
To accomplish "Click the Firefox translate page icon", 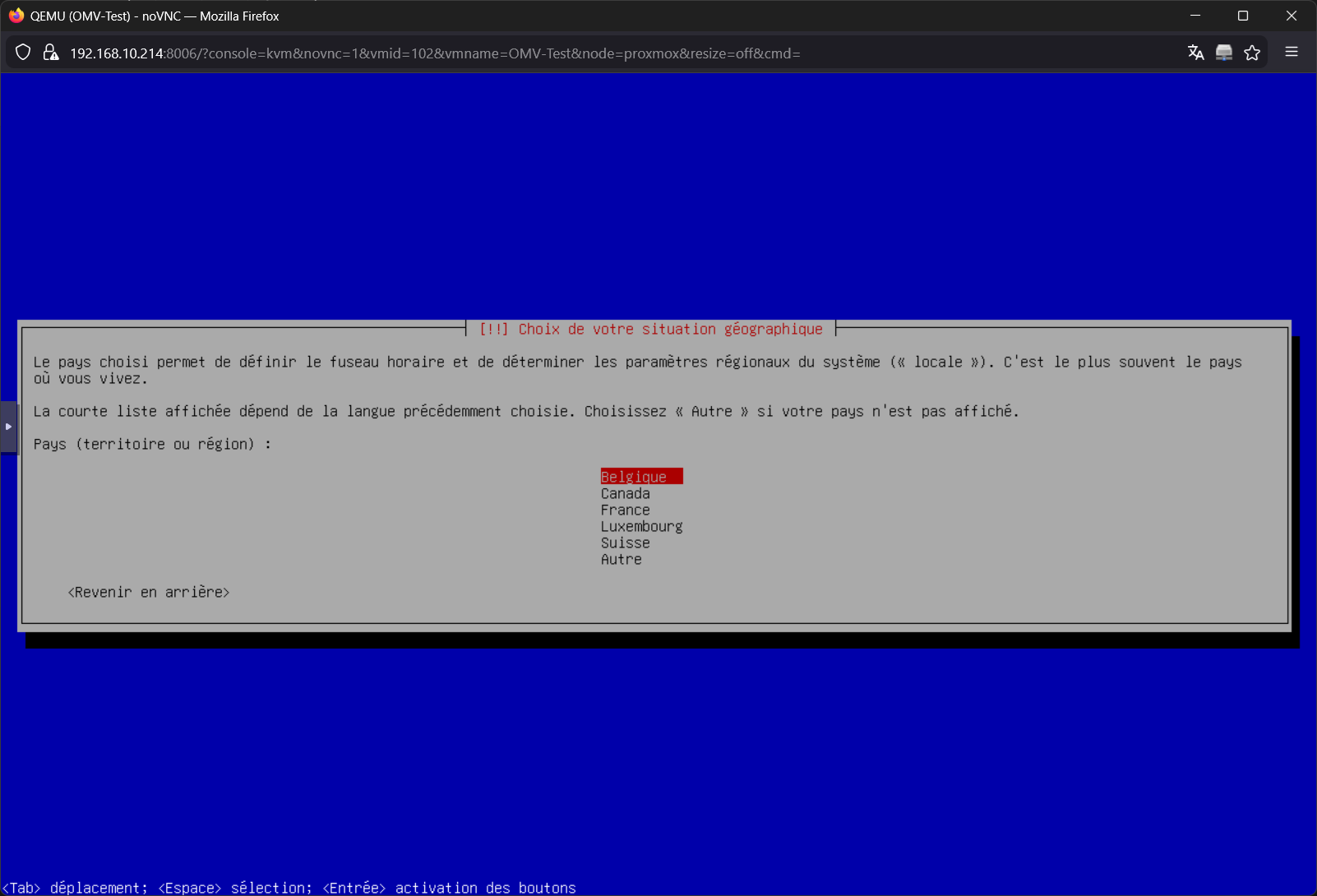I will click(x=1196, y=53).
